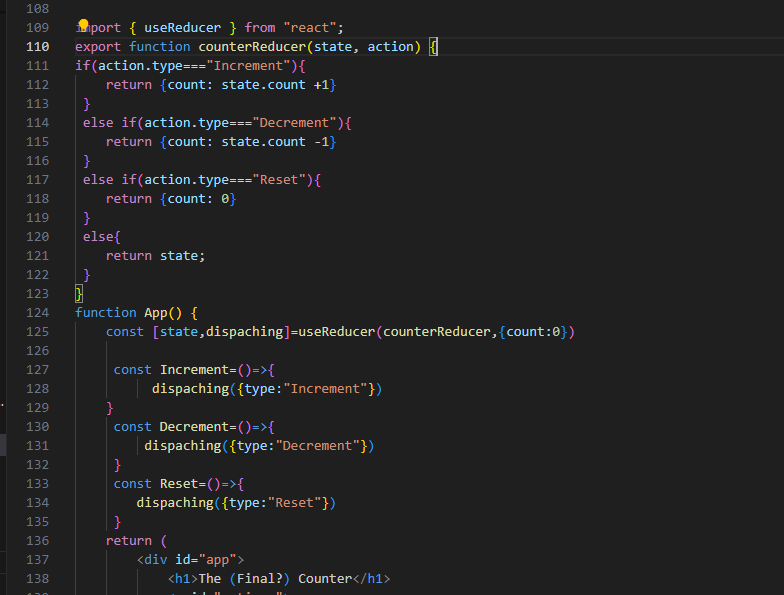Screen dimensions: 784x595
Task: Click counterReducer function name on line 110
Action: pos(252,46)
